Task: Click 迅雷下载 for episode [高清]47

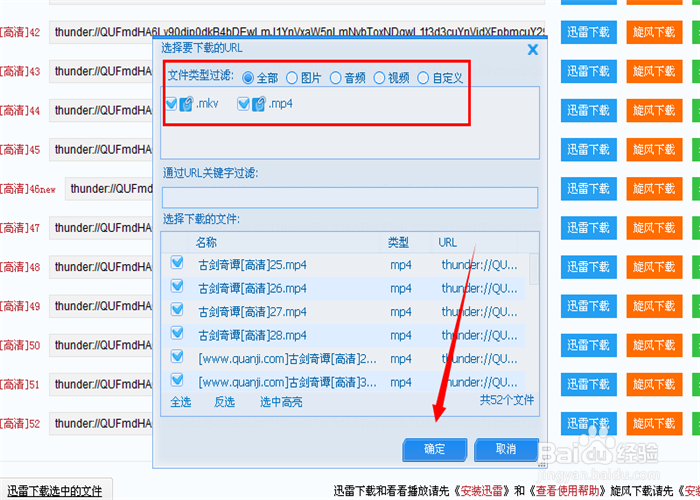Action: pyautogui.click(x=589, y=228)
